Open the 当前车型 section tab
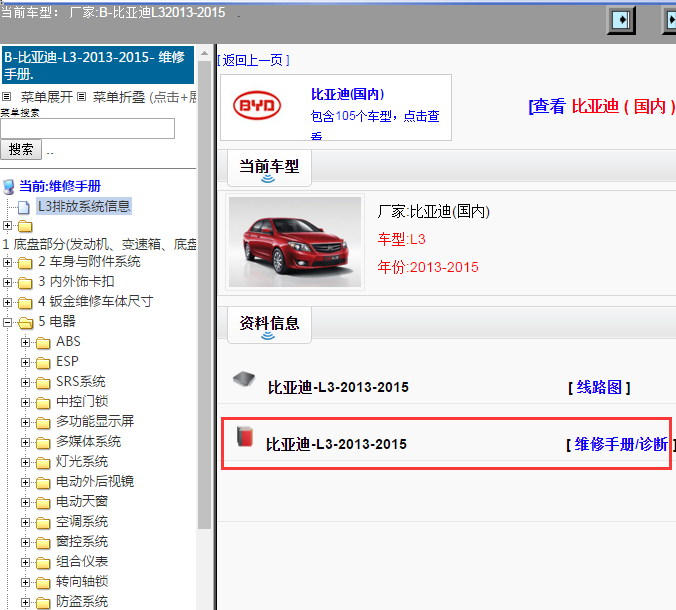Screen dimensions: 676x610 click(269, 168)
